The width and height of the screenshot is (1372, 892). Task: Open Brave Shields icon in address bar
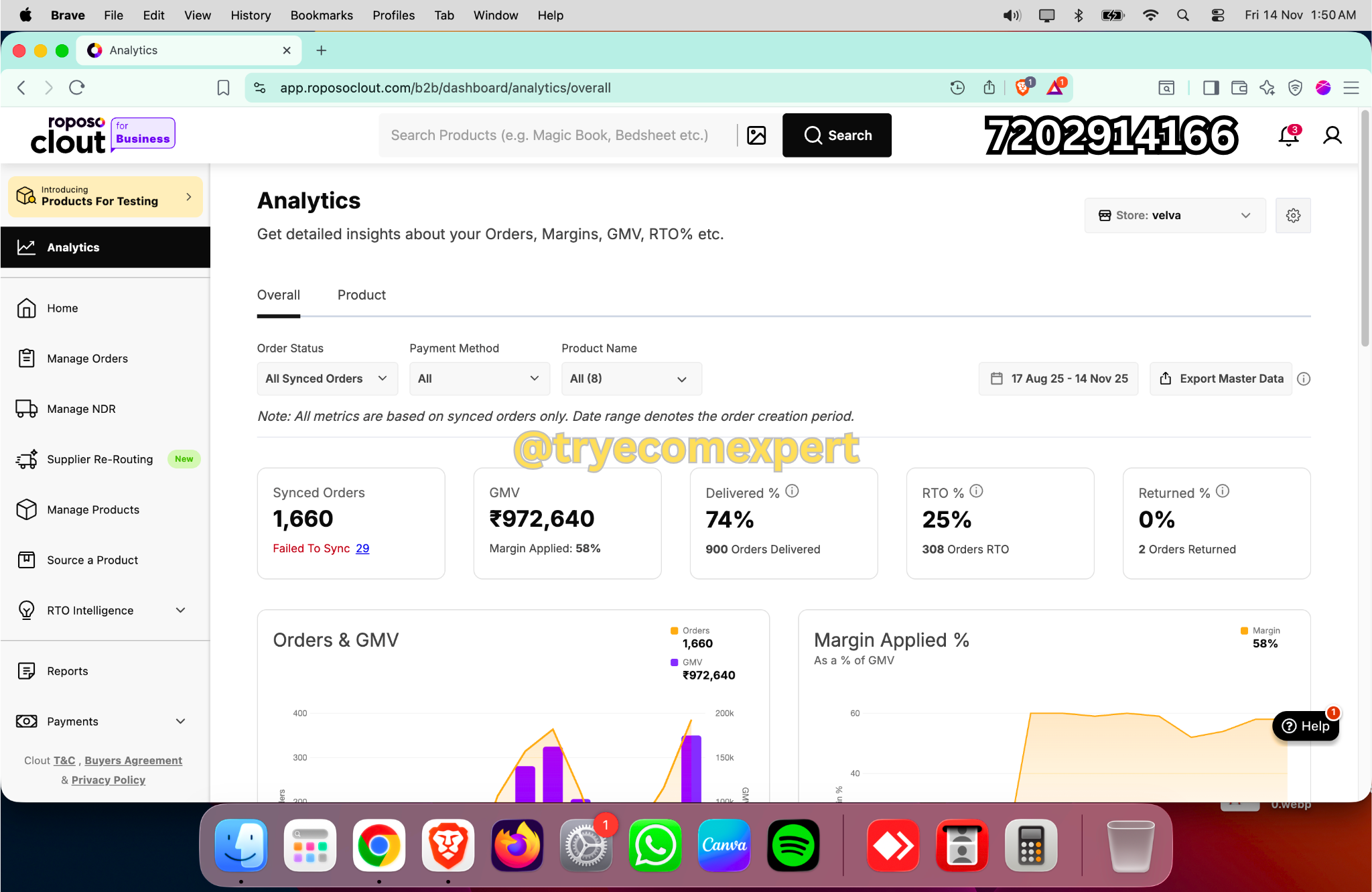tap(1022, 87)
